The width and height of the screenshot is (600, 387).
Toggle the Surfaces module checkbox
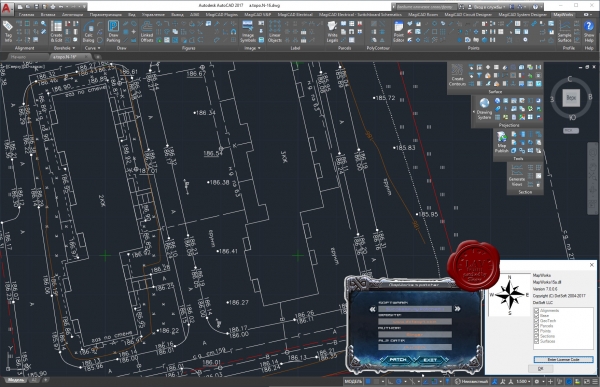(536, 341)
